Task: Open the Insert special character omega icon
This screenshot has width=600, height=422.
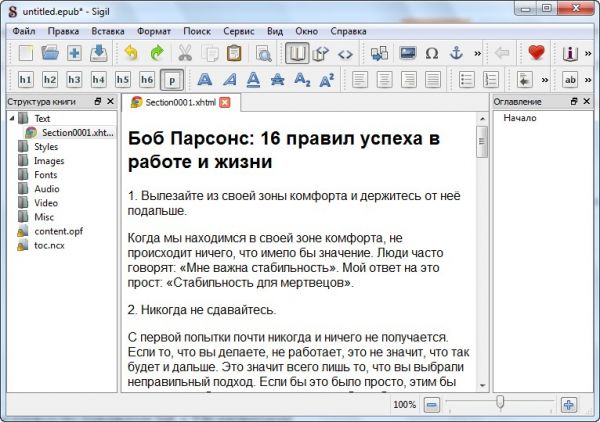Action: [431, 53]
